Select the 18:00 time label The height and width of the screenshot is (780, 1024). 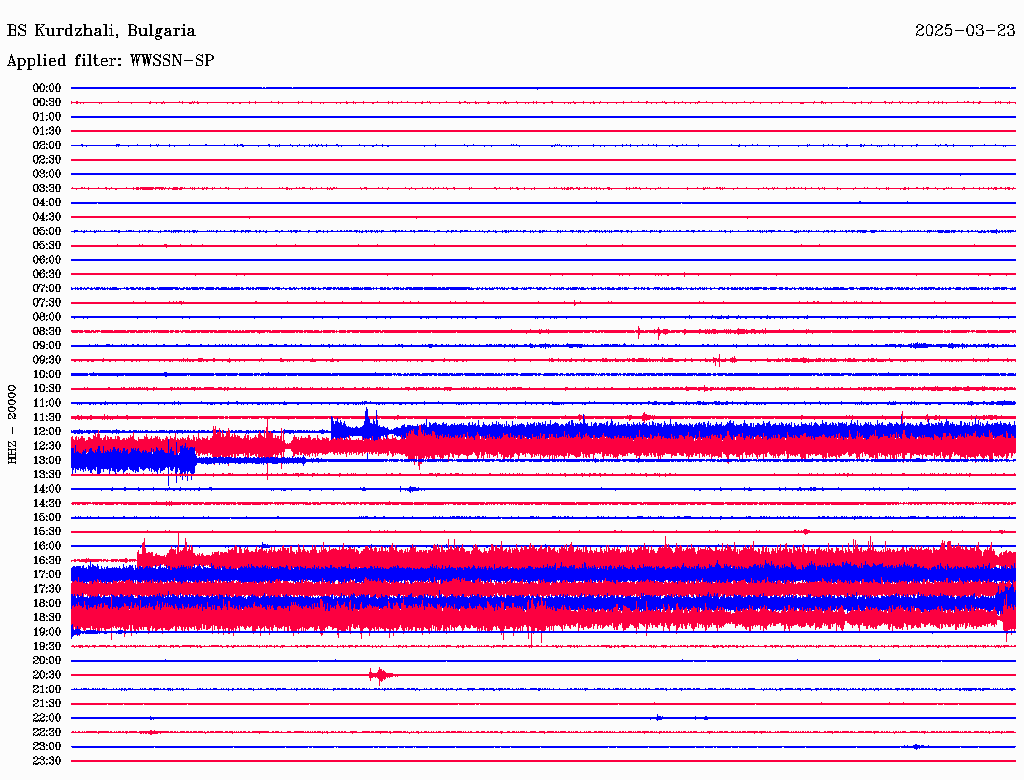click(47, 604)
